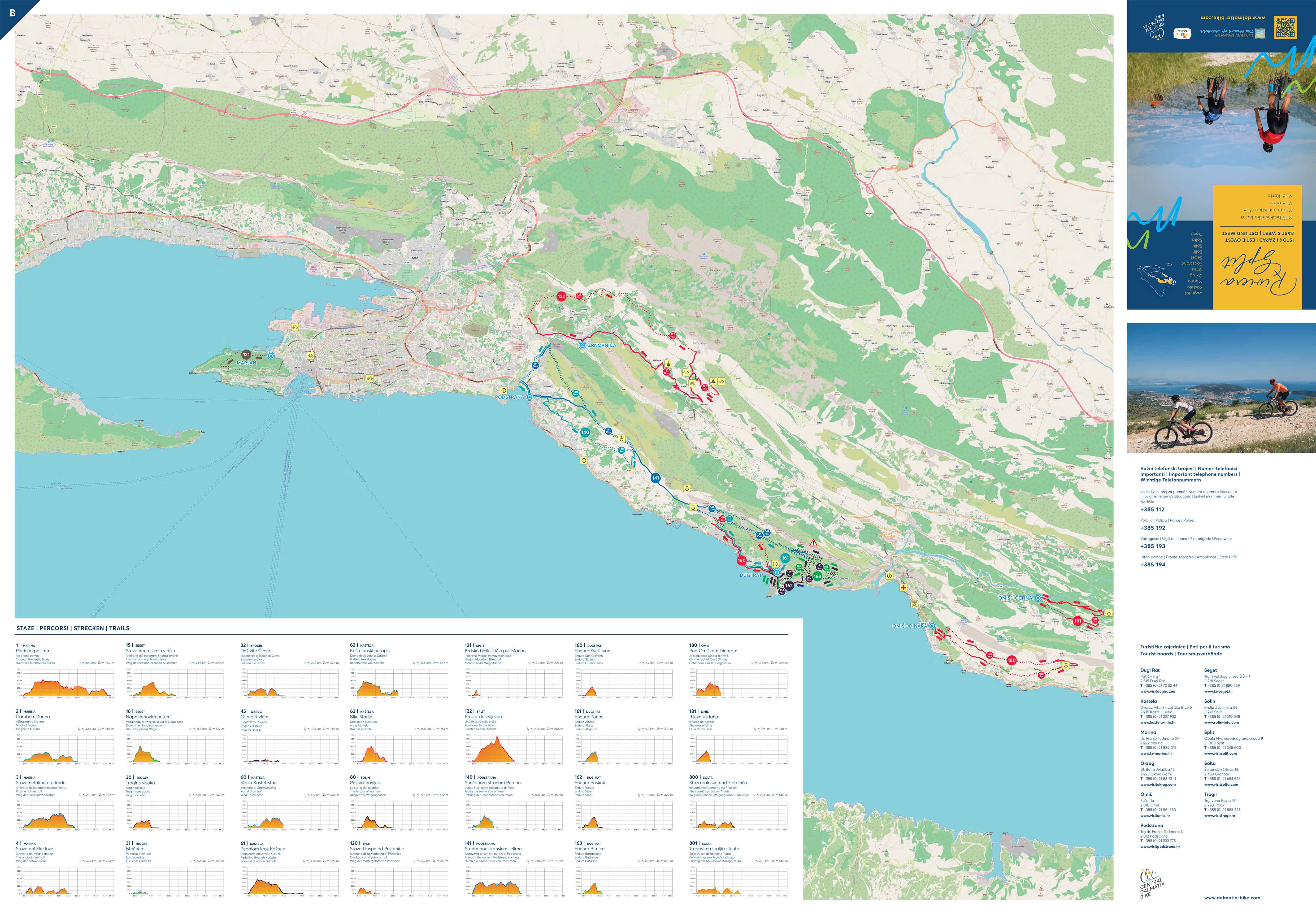
Task: Open the www.visittrogir.hr link
Action: pyautogui.click(x=1220, y=816)
